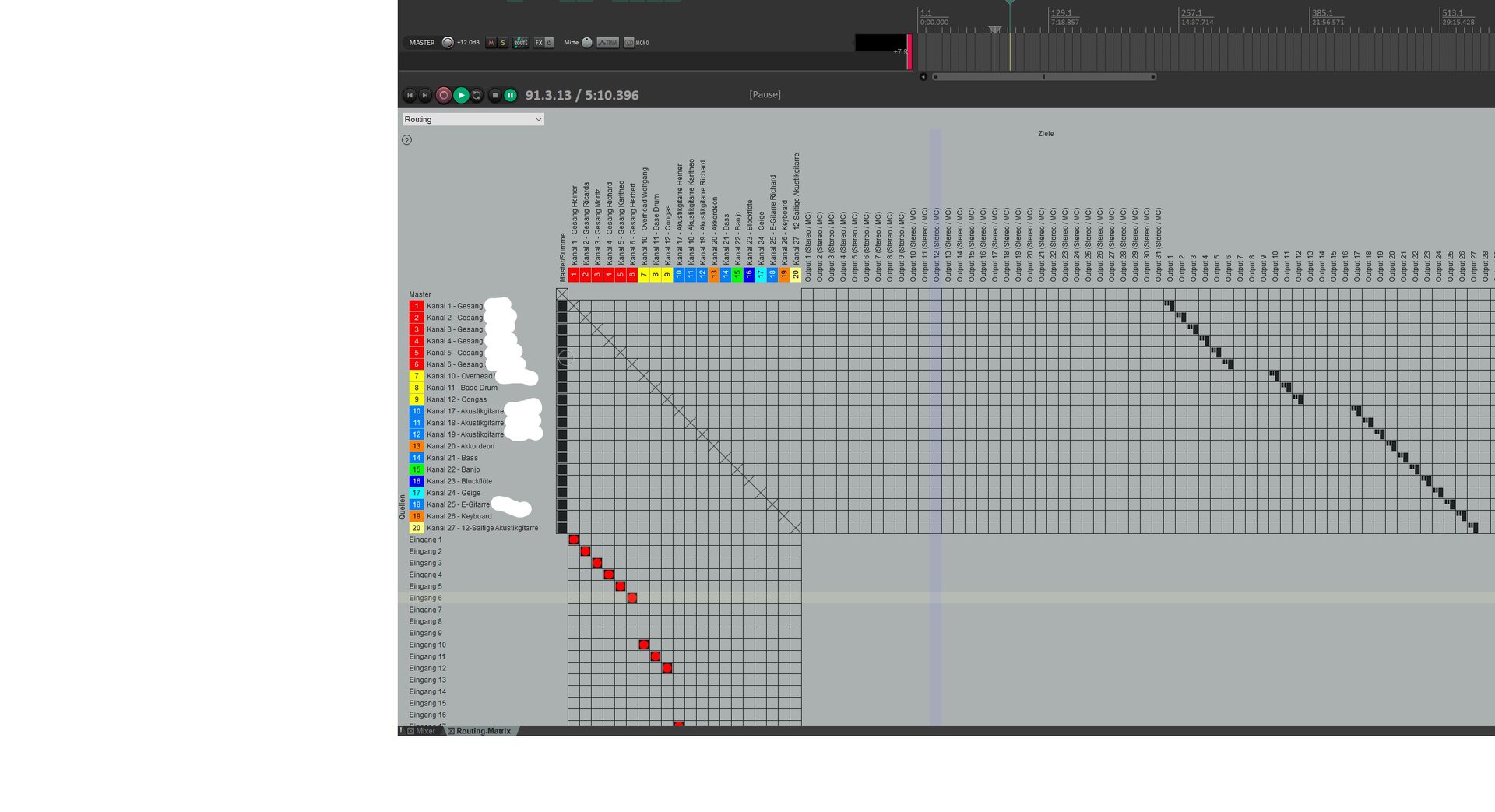Select source track Kanal 22 - Banjo

pos(453,469)
